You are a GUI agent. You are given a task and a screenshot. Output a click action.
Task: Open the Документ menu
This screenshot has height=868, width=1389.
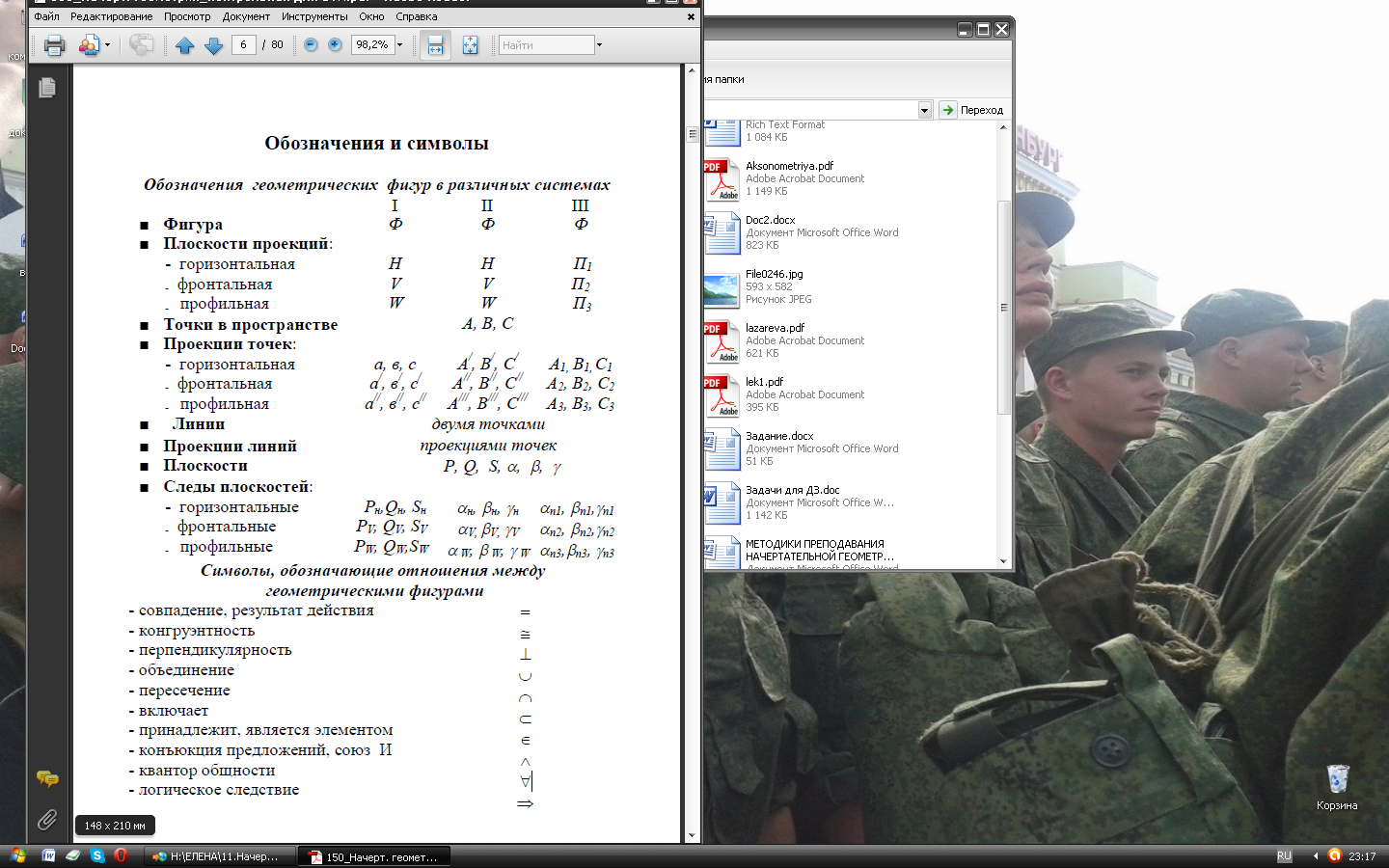(x=246, y=16)
